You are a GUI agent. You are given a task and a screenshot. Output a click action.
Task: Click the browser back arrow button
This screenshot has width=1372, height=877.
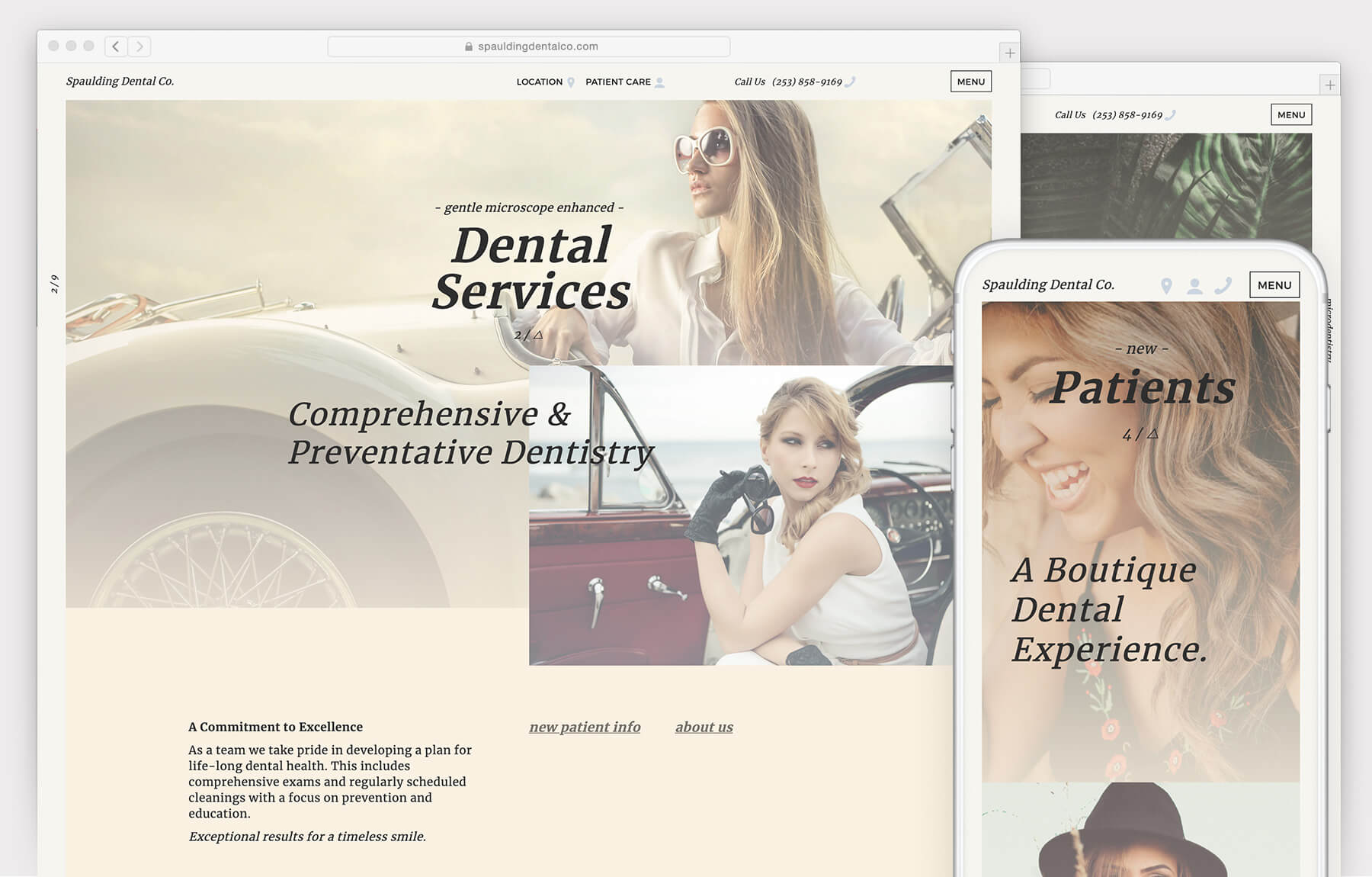[116, 47]
